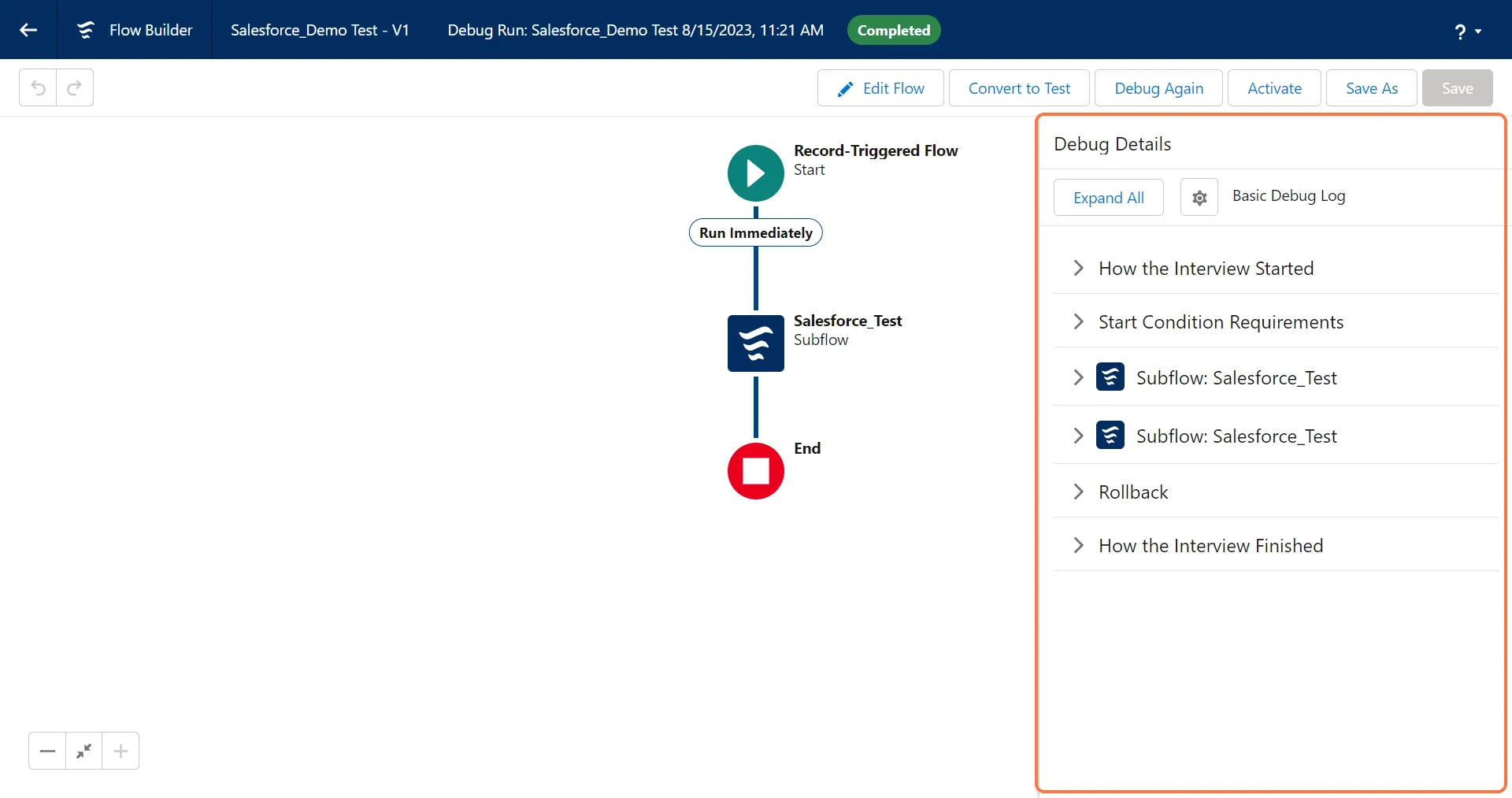The image size is (1512, 798).
Task: Select the green Start element icon
Action: point(755,173)
